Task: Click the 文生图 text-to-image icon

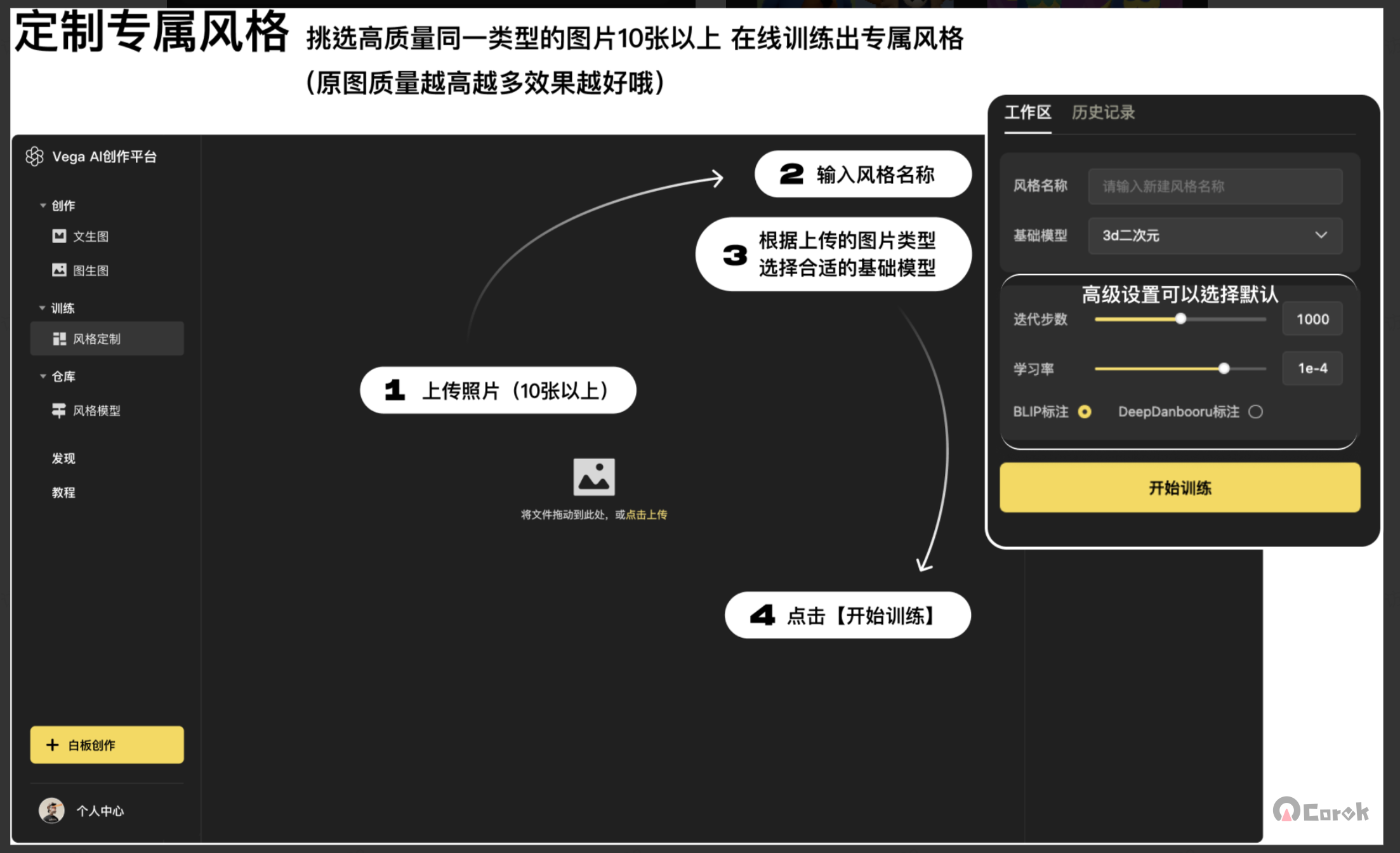Action: pos(59,236)
